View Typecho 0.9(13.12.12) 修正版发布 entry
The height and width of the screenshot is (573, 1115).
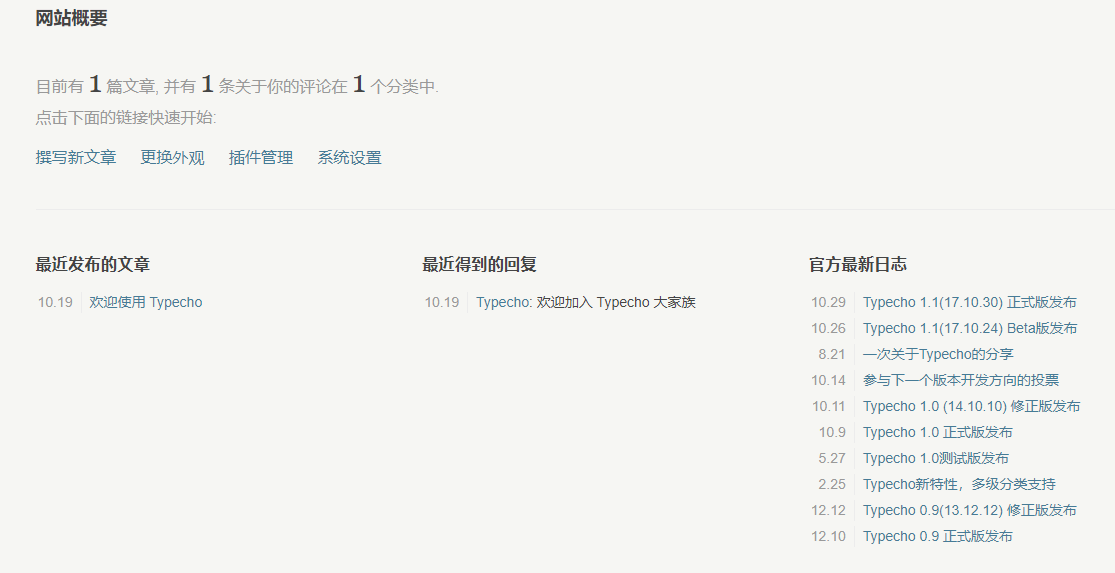point(969,511)
